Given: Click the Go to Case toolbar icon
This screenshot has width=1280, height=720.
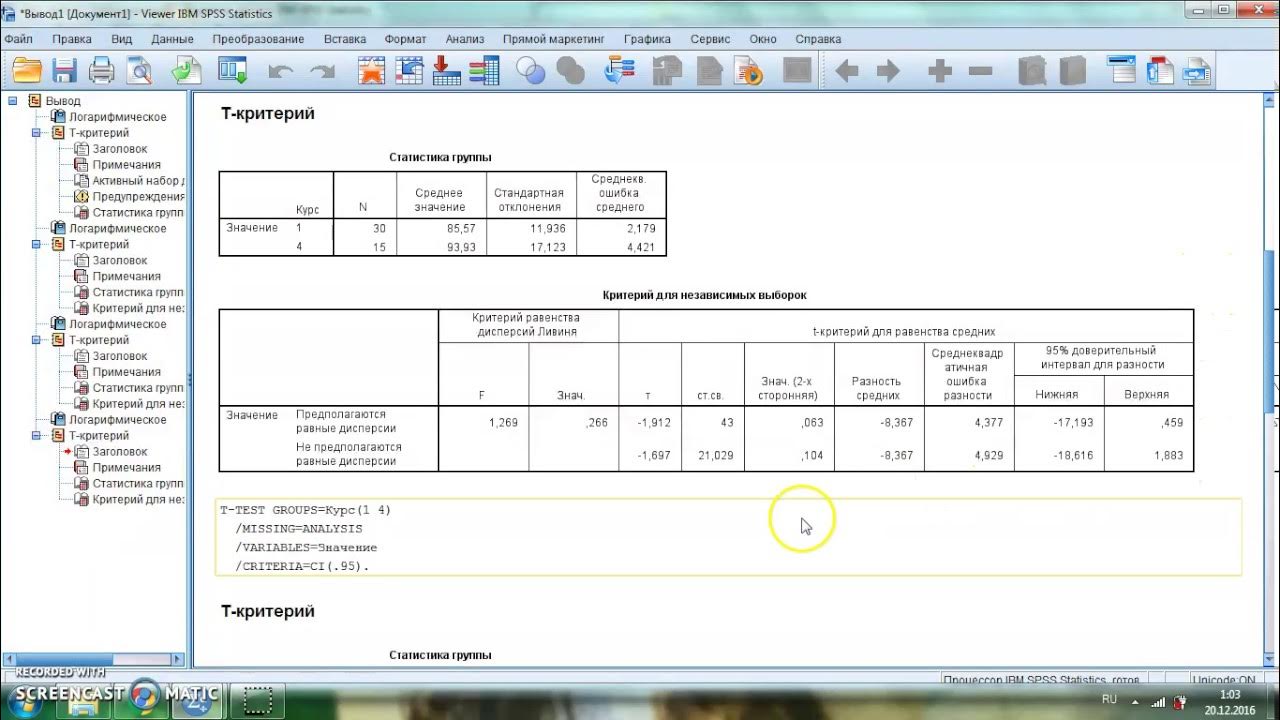Looking at the screenshot, I should pyautogui.click(x=409, y=71).
